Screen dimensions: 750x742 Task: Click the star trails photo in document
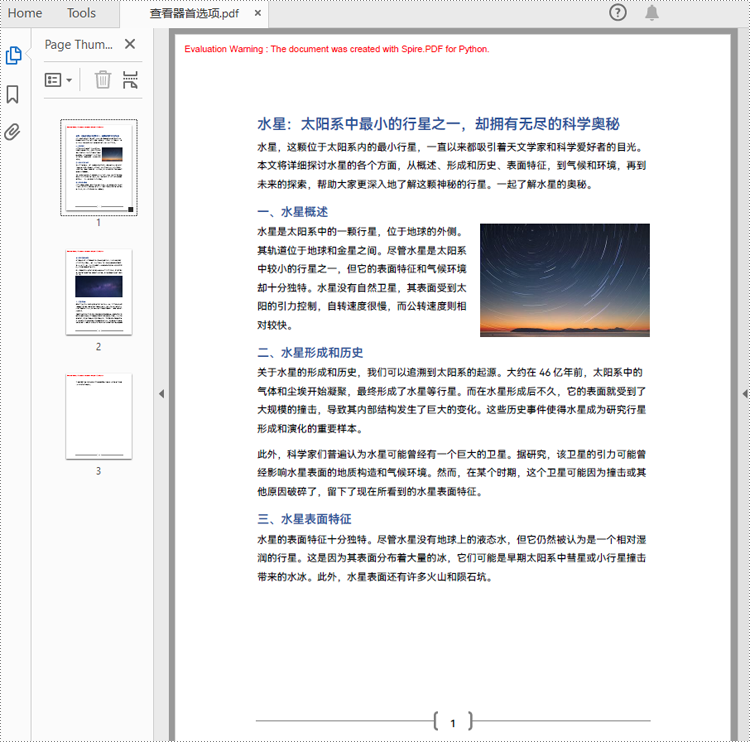(x=564, y=280)
